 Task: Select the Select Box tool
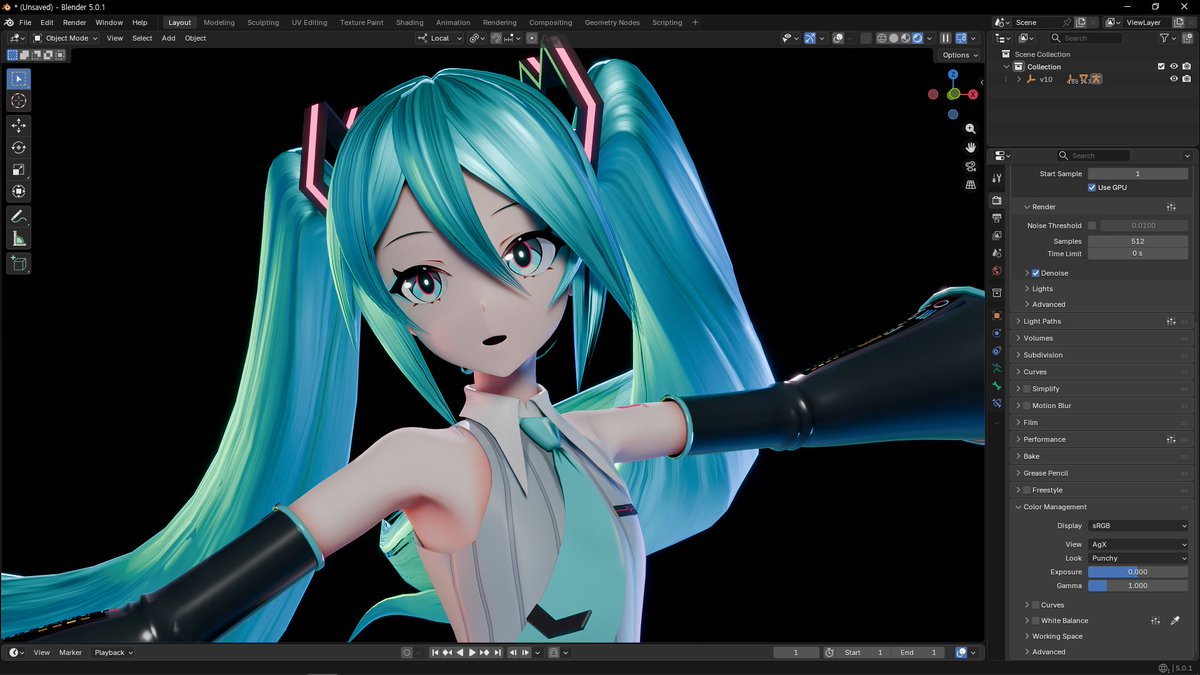point(19,79)
